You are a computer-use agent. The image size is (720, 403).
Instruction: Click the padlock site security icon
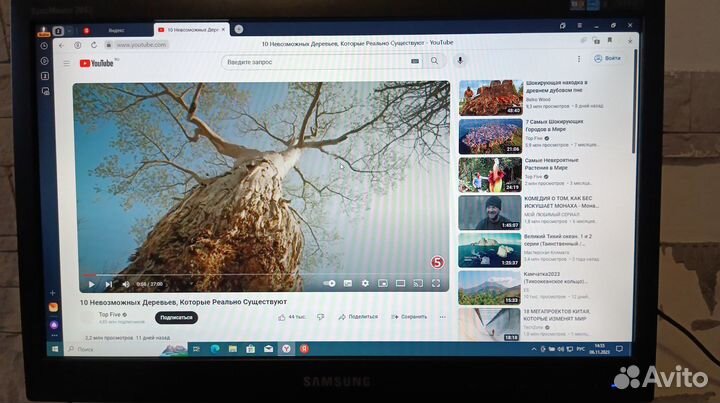109,45
